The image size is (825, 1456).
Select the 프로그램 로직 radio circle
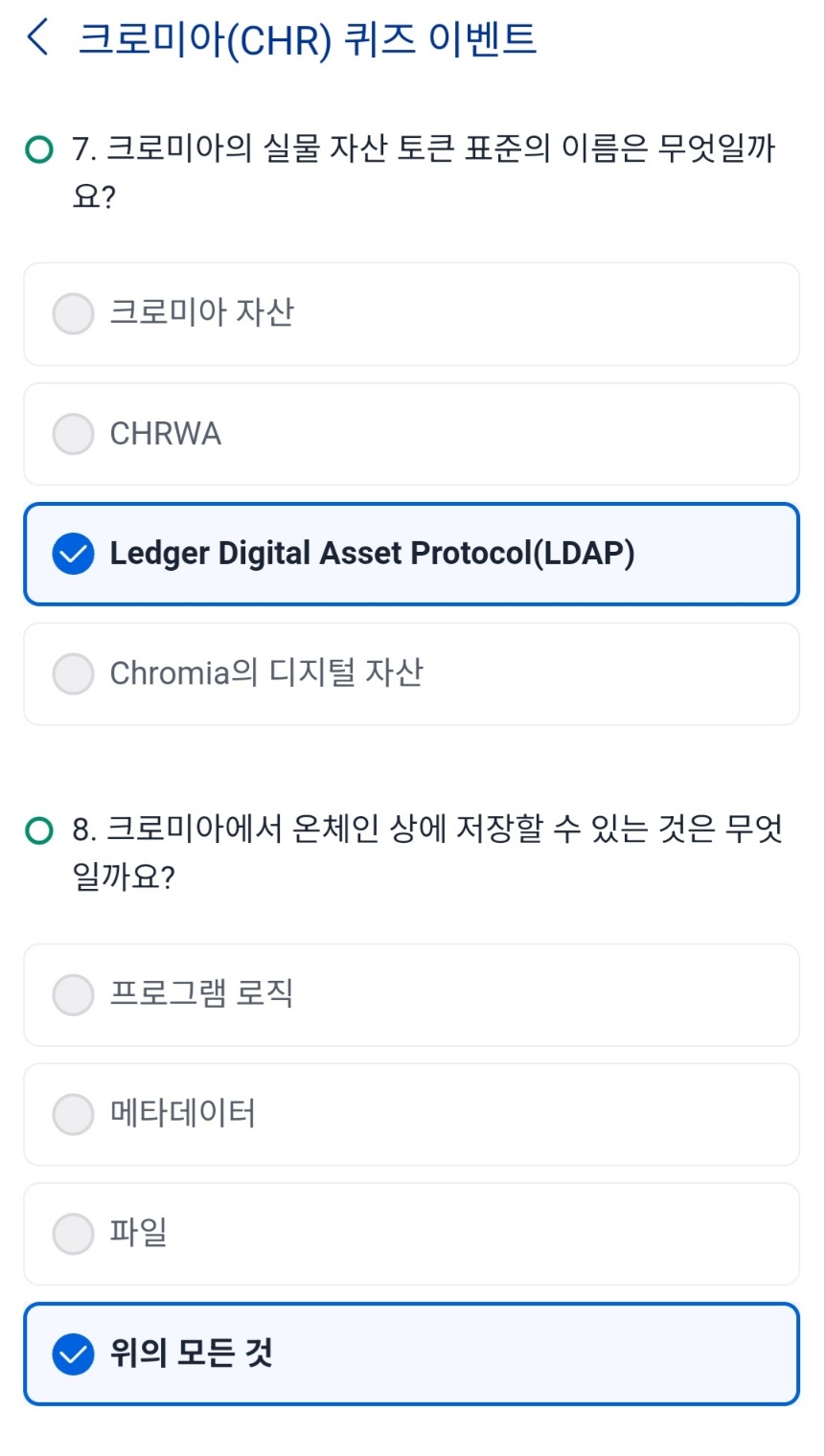coord(74,995)
